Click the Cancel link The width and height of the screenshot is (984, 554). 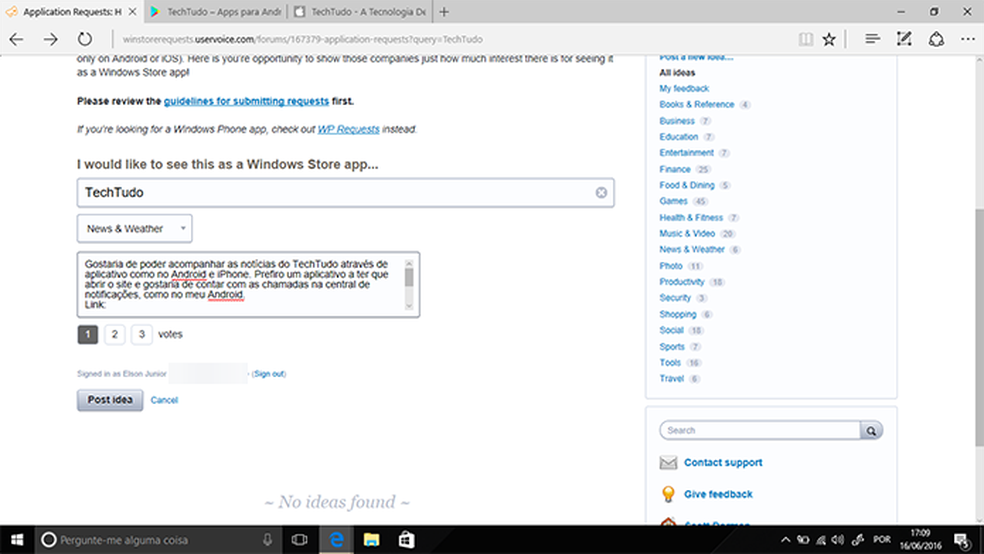click(164, 400)
